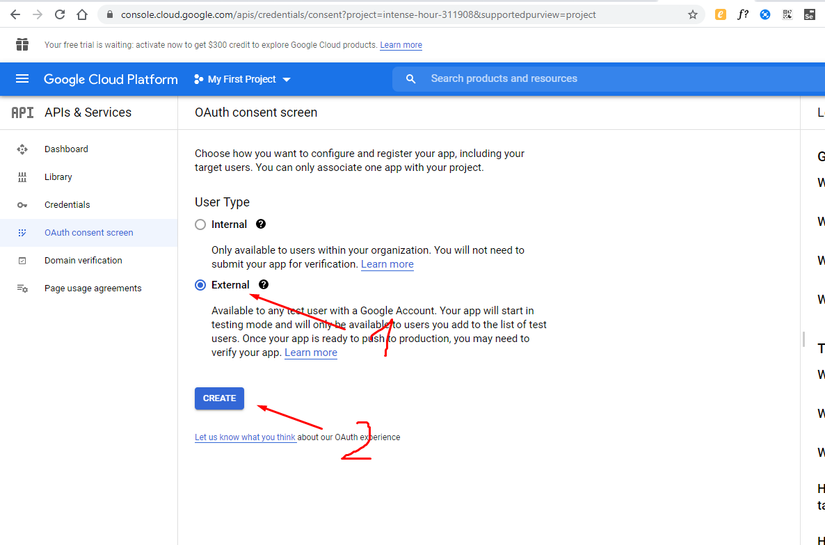Image resolution: width=825 pixels, height=545 pixels.
Task: Open Credentials in the sidebar
Action: [67, 205]
